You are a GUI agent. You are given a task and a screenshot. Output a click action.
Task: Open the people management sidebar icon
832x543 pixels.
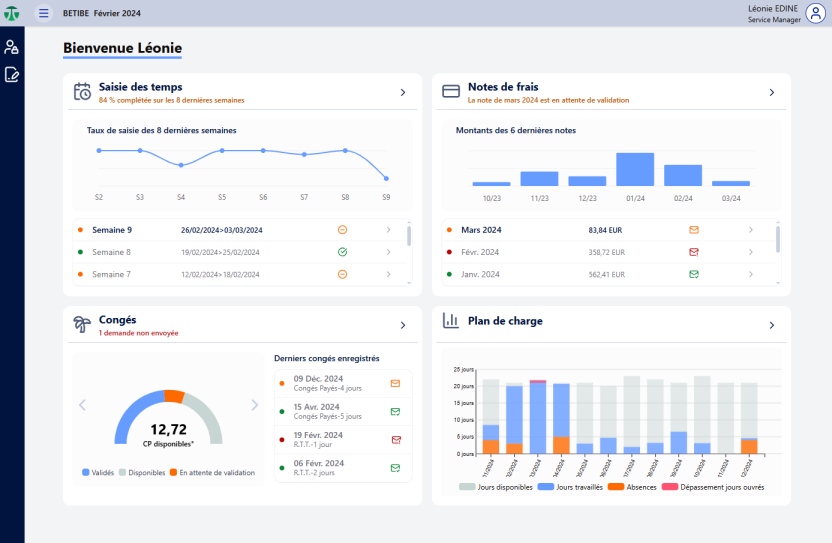12,47
